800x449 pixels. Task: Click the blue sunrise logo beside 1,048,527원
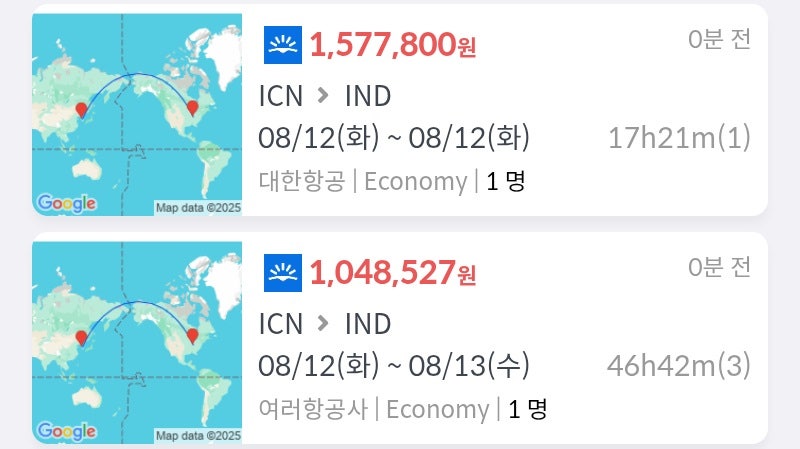(283, 273)
